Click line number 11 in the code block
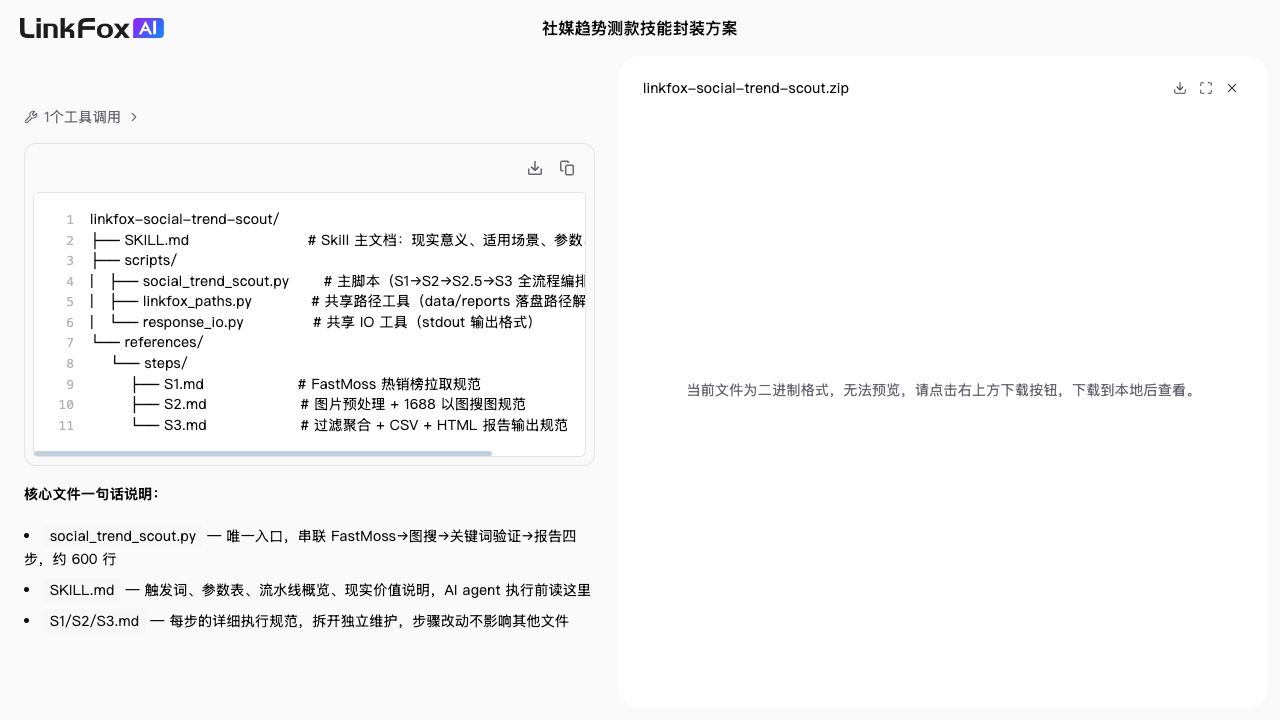The height and width of the screenshot is (720, 1280). (66, 425)
